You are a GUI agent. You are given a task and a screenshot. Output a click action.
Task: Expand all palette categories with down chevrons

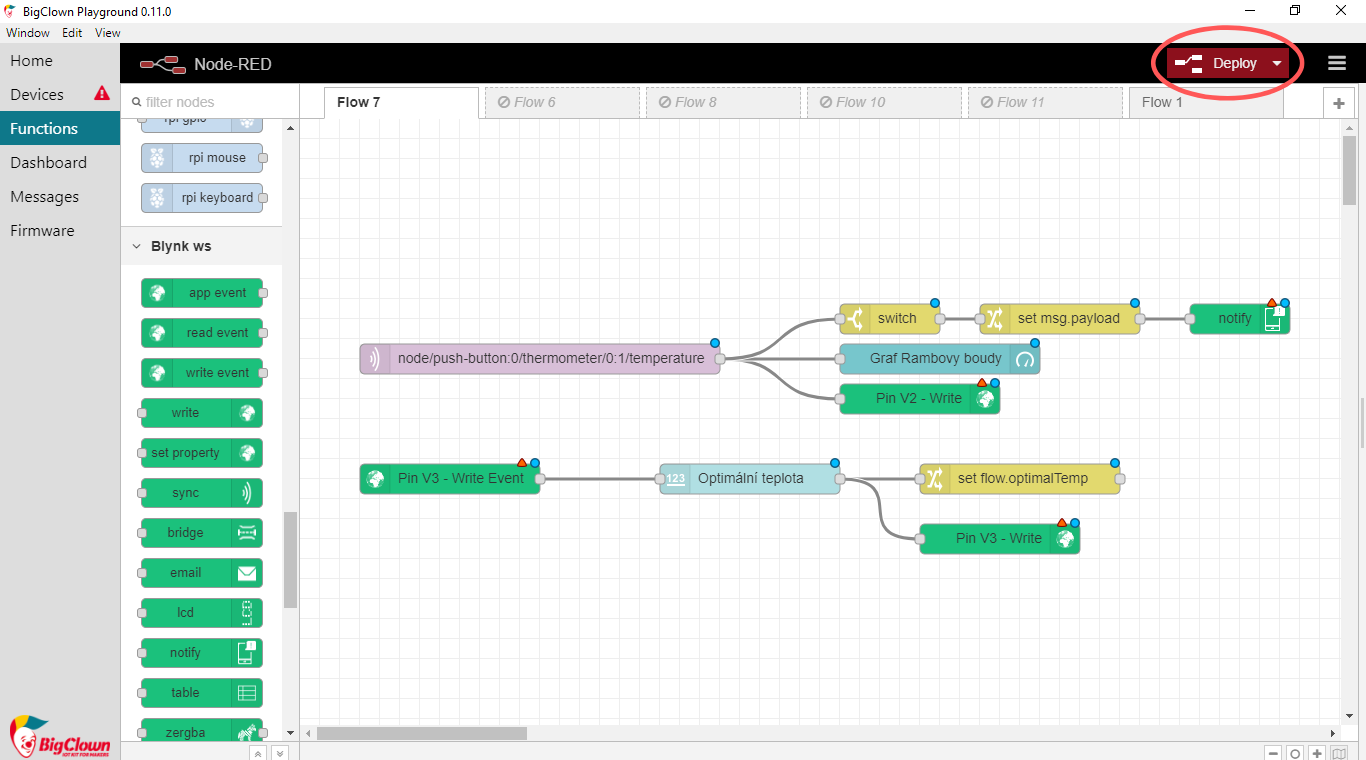(x=280, y=753)
